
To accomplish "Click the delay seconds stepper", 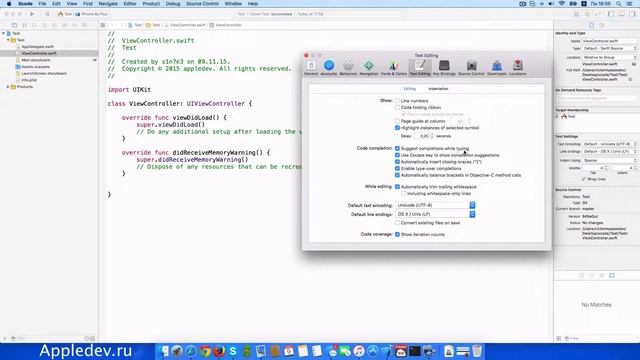I will [432, 136].
